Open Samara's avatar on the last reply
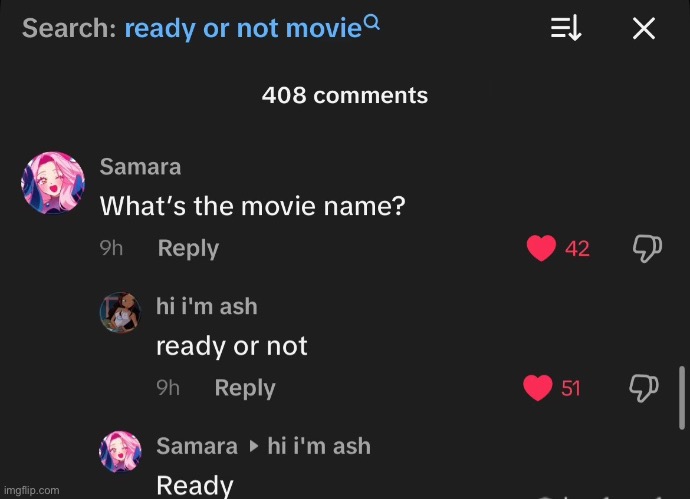Image resolution: width=690 pixels, height=499 pixels. coord(120,451)
